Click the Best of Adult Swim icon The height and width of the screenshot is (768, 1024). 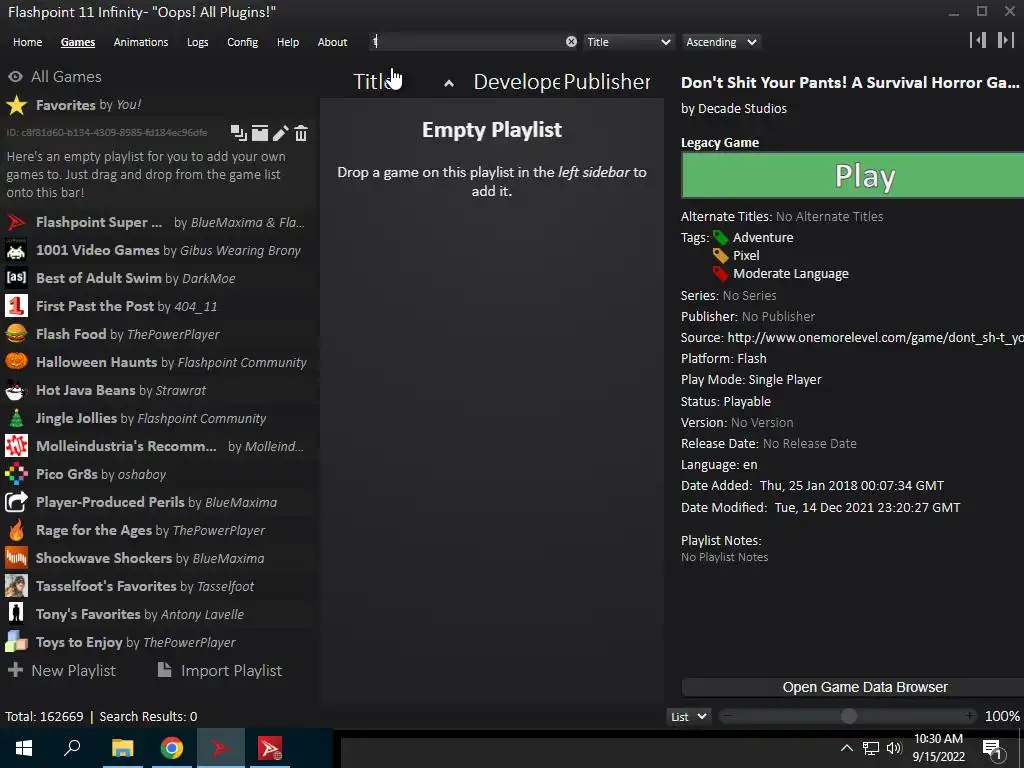(x=16, y=278)
